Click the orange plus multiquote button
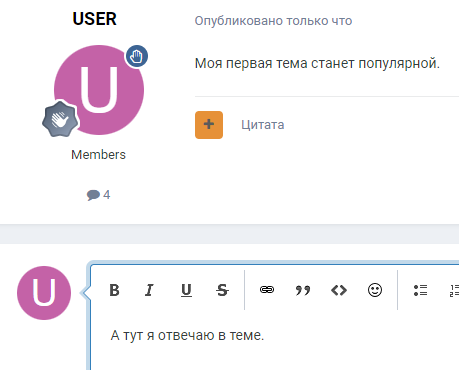Image resolution: width=459 pixels, height=370 pixels. click(209, 125)
